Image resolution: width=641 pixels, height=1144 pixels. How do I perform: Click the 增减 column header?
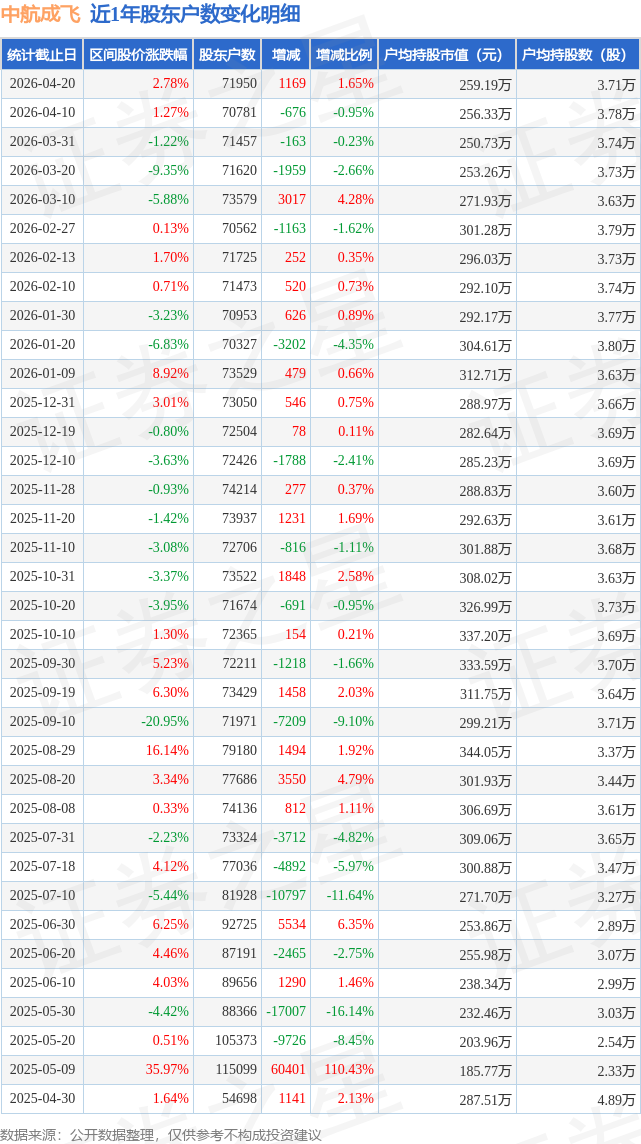(x=285, y=55)
